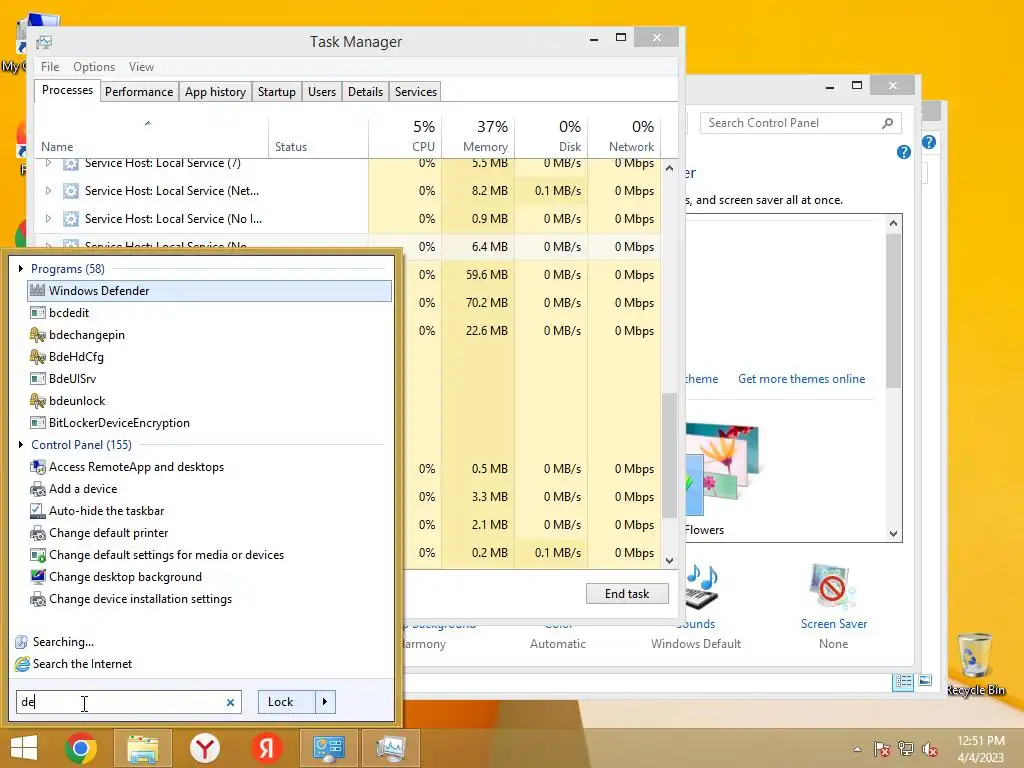Switch to Task Manager taskbar icon
This screenshot has width=1024, height=768.
tap(391, 748)
